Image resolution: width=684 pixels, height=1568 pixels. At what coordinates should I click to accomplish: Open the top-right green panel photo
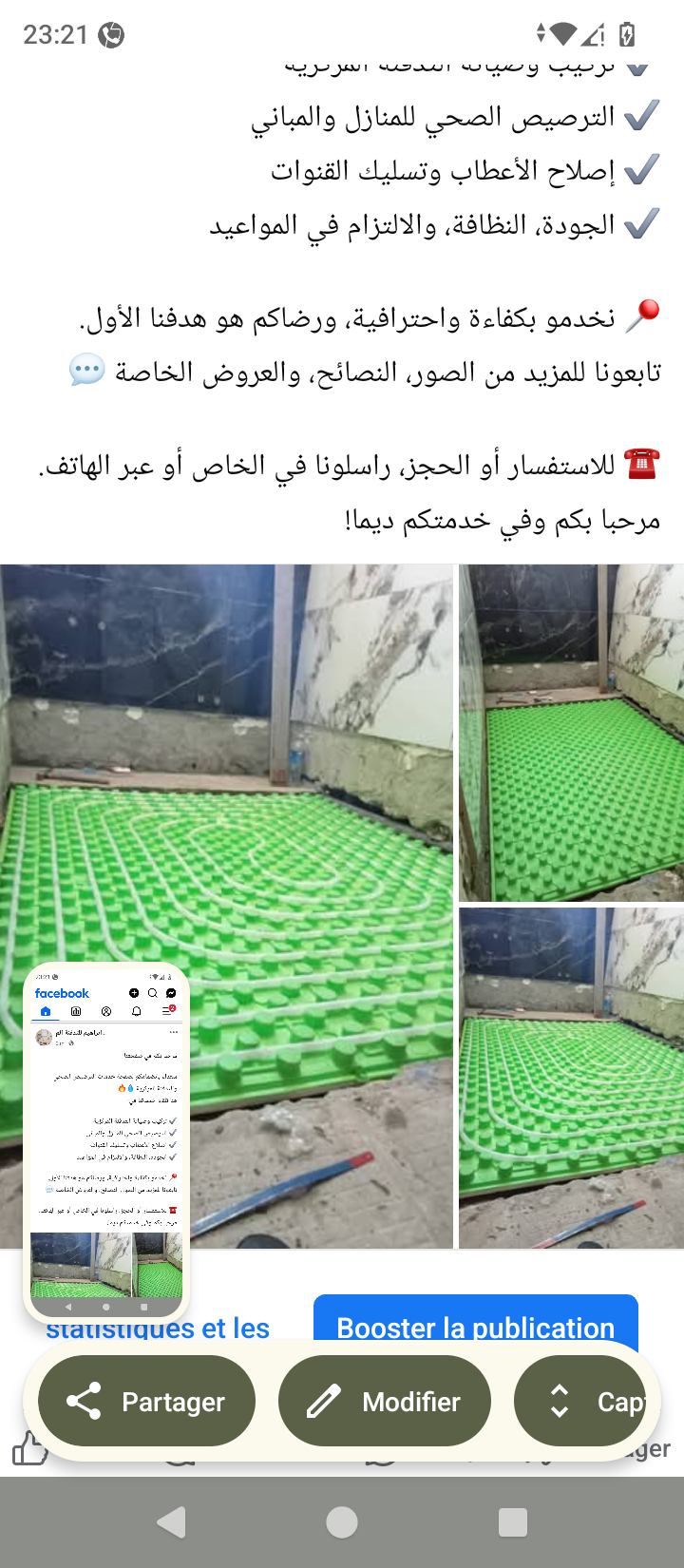(571, 733)
